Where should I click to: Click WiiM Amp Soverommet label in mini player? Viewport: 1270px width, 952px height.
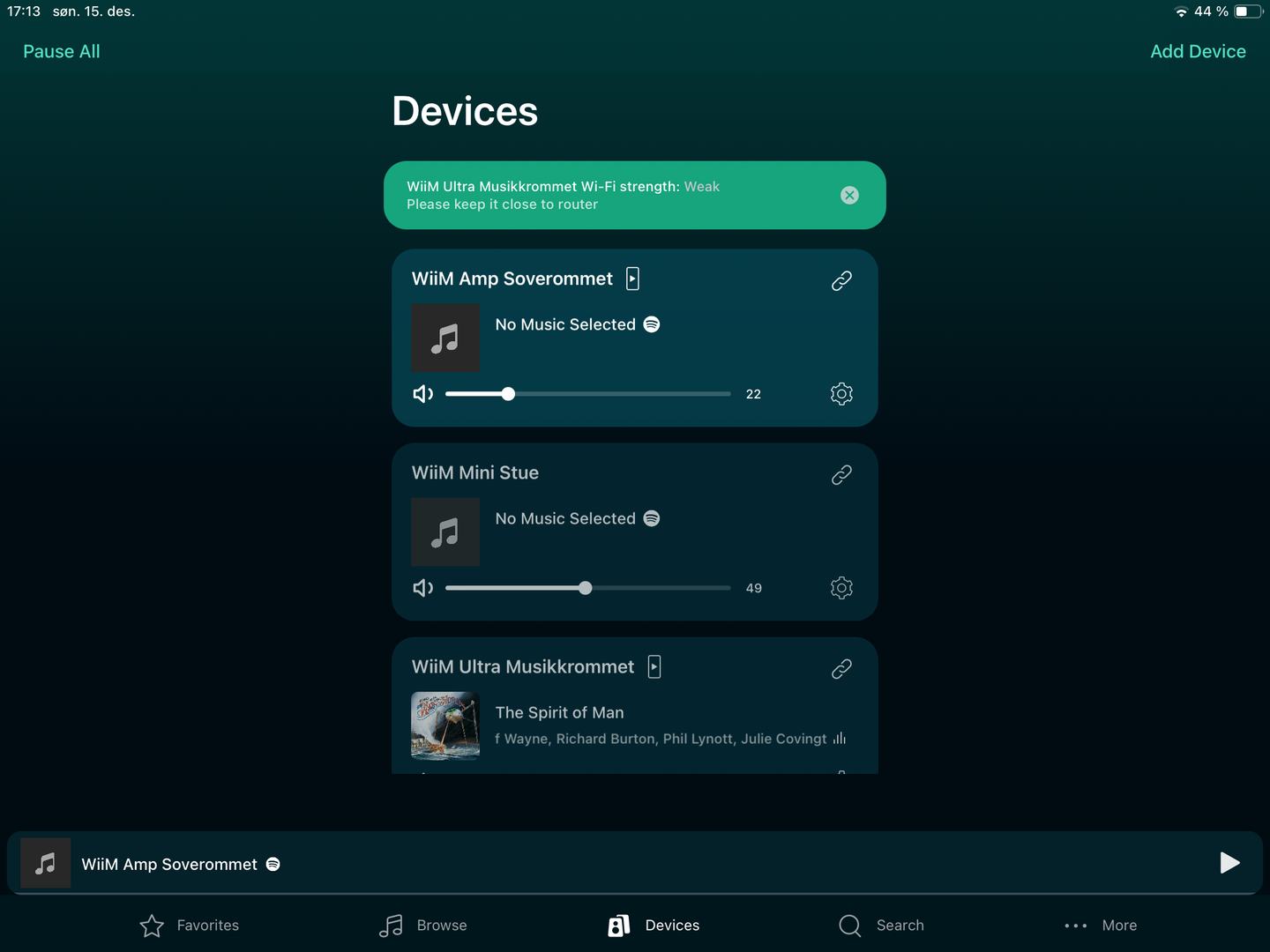coord(169,864)
